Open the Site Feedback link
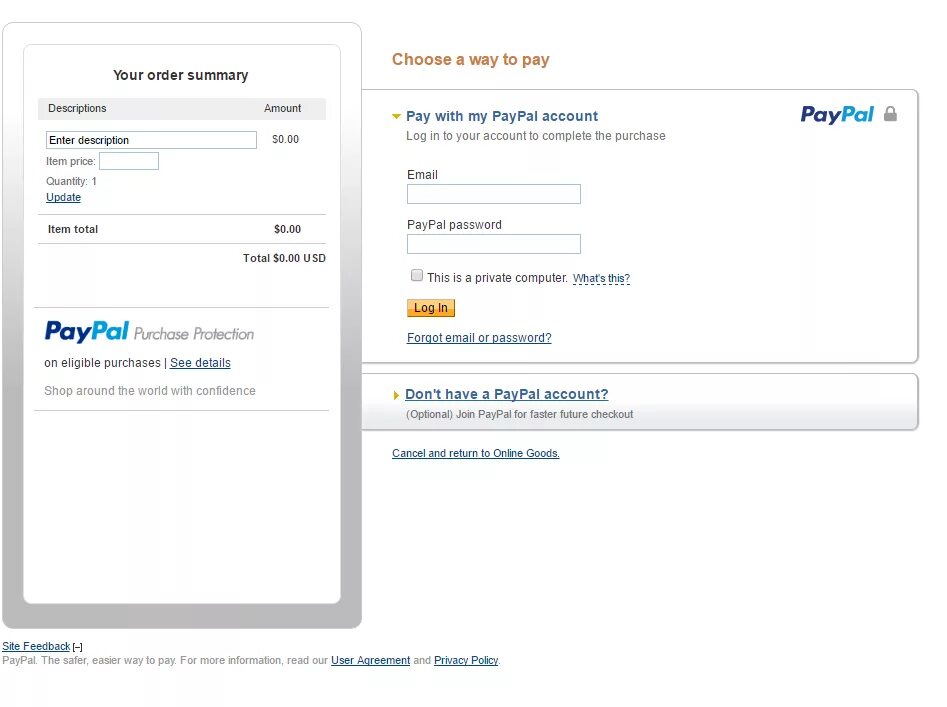 click(x=36, y=647)
